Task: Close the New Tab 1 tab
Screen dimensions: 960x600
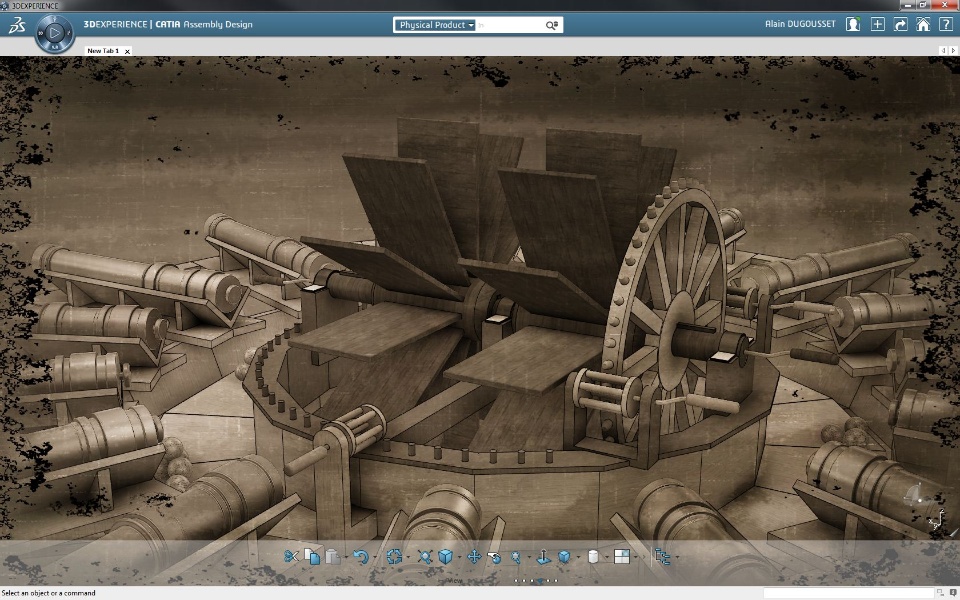Action: pos(127,51)
